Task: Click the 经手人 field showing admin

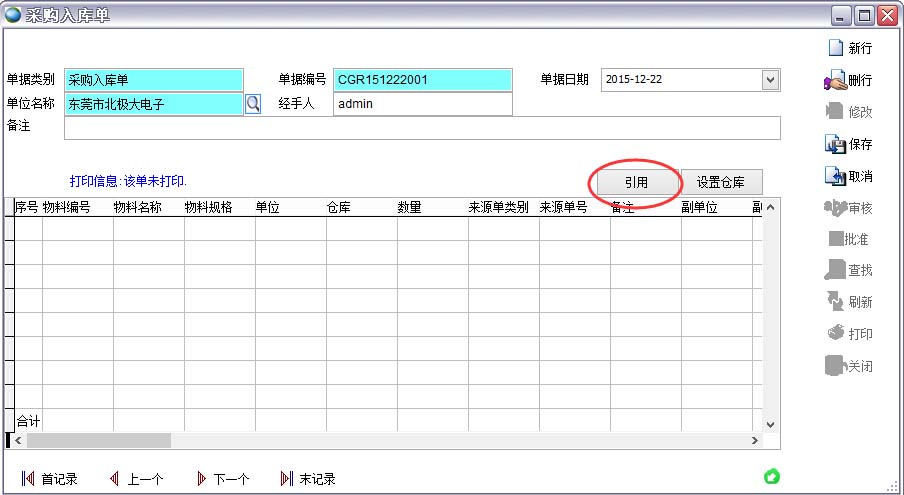Action: pyautogui.click(x=421, y=104)
